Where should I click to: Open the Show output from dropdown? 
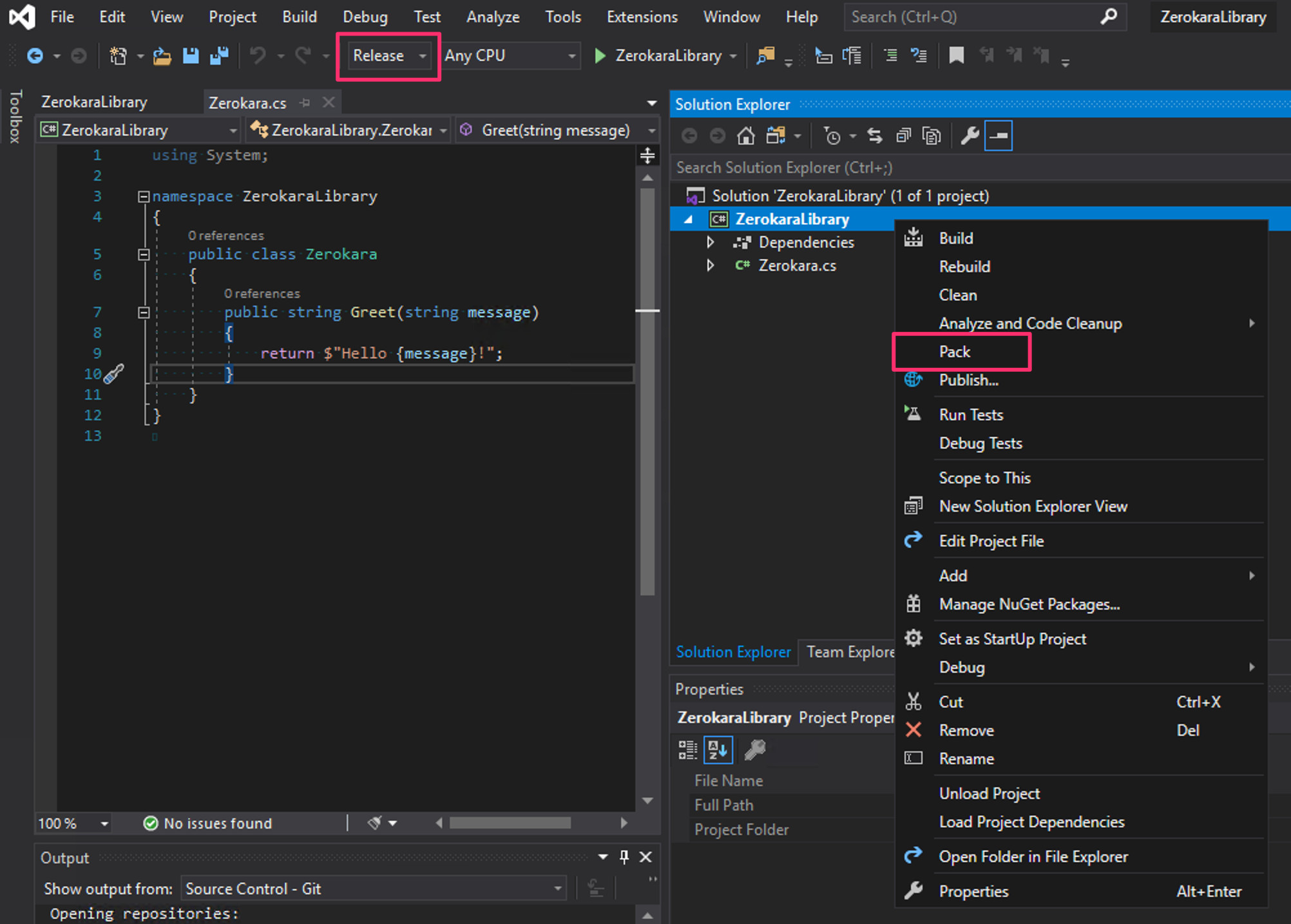374,889
